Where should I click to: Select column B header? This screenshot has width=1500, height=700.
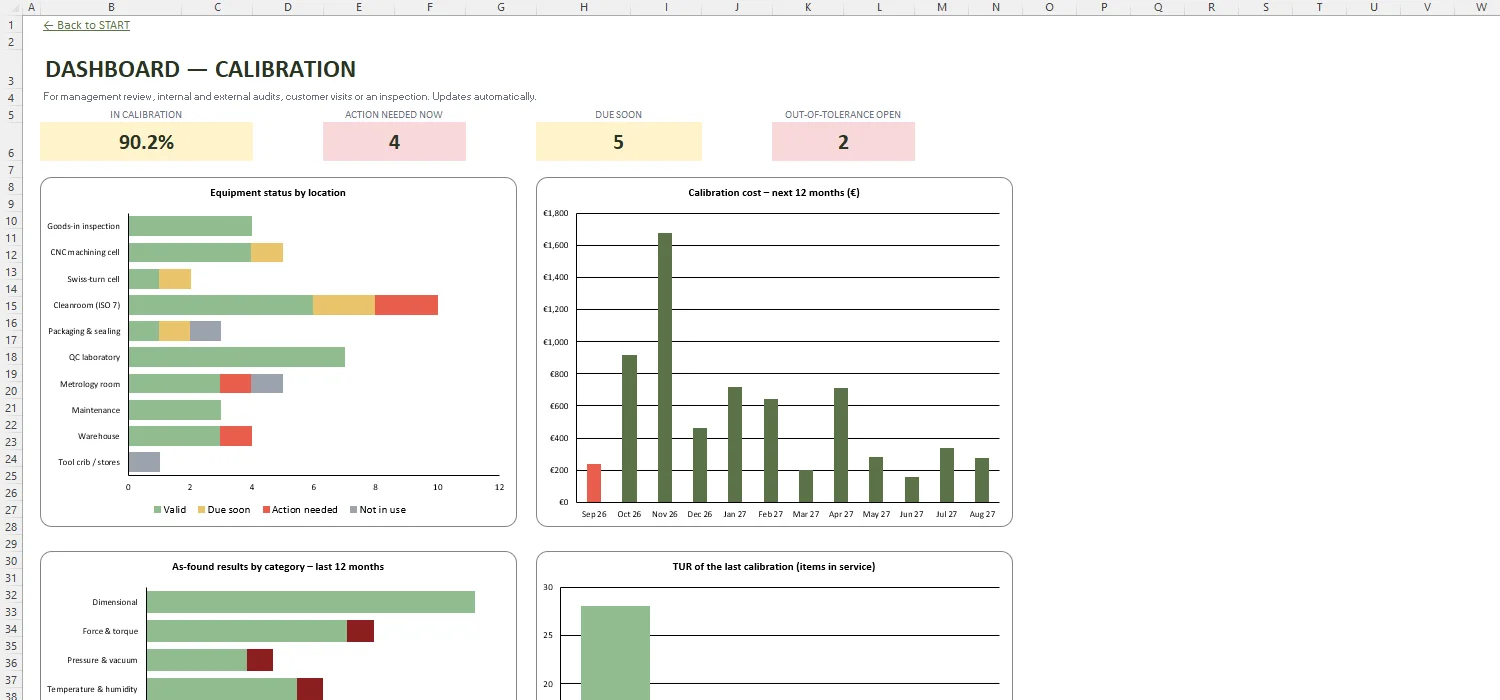click(x=111, y=7)
